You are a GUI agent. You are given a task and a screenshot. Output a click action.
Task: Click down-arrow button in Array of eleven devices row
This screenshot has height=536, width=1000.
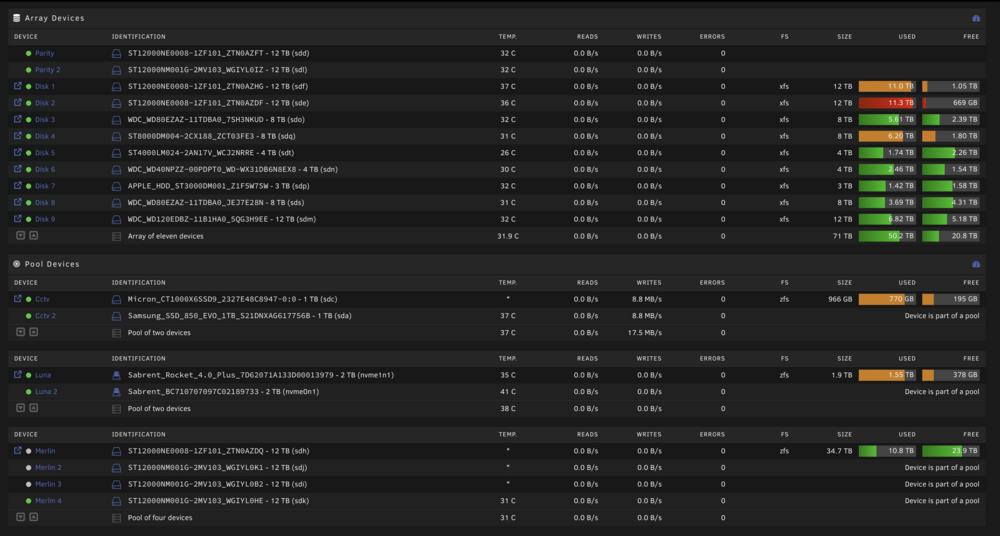click(20, 235)
